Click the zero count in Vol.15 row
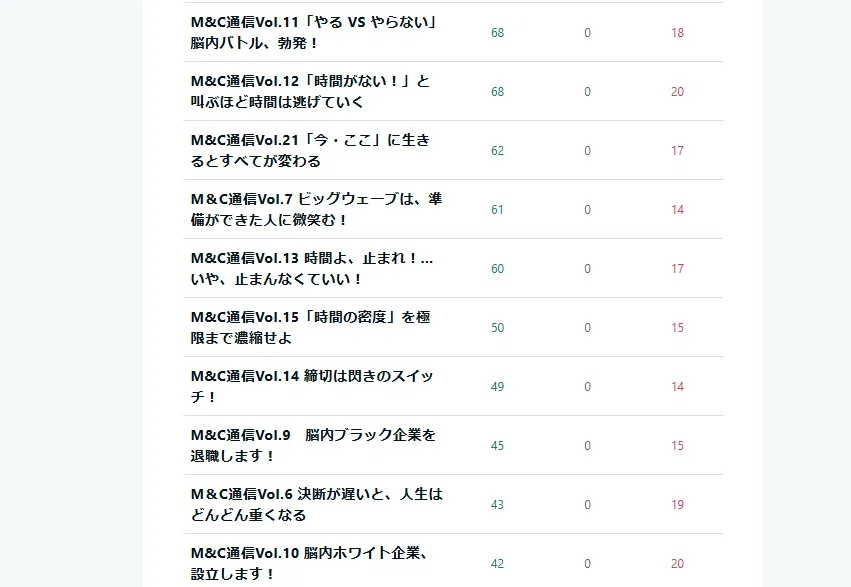The image size is (851, 587). (x=587, y=328)
